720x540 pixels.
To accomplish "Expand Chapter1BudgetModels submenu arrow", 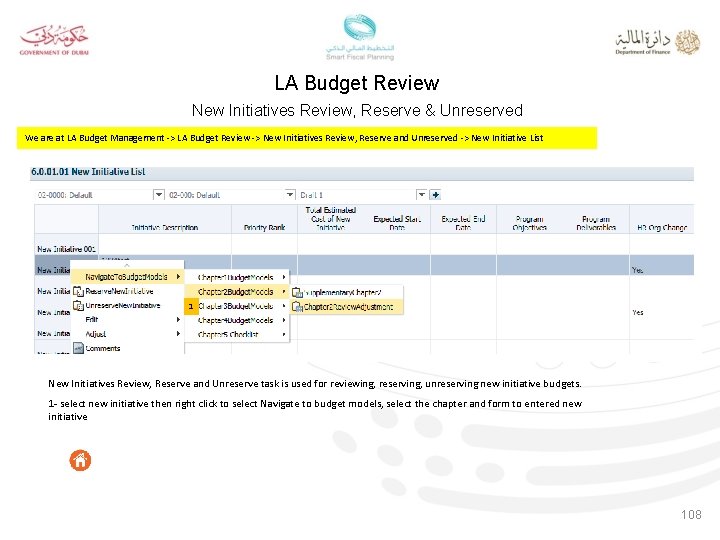I will click(x=284, y=277).
